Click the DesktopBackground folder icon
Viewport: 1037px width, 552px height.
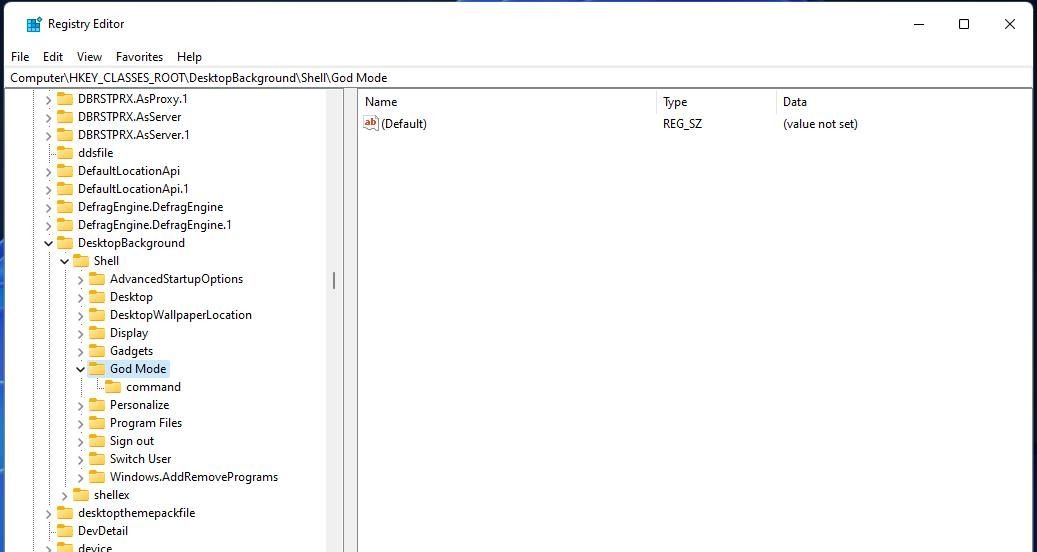(x=65, y=243)
